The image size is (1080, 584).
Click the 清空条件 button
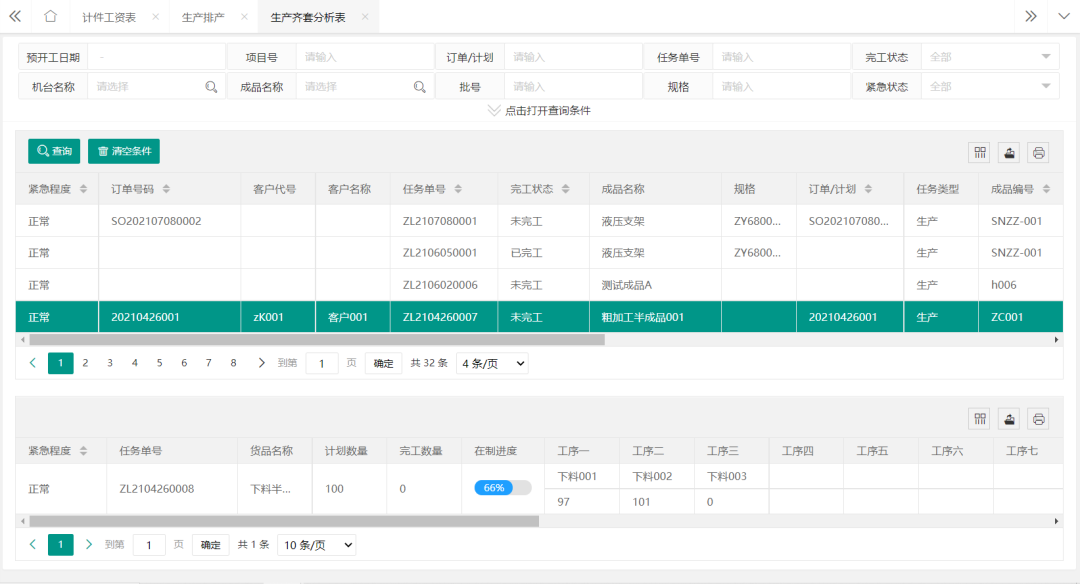[124, 151]
